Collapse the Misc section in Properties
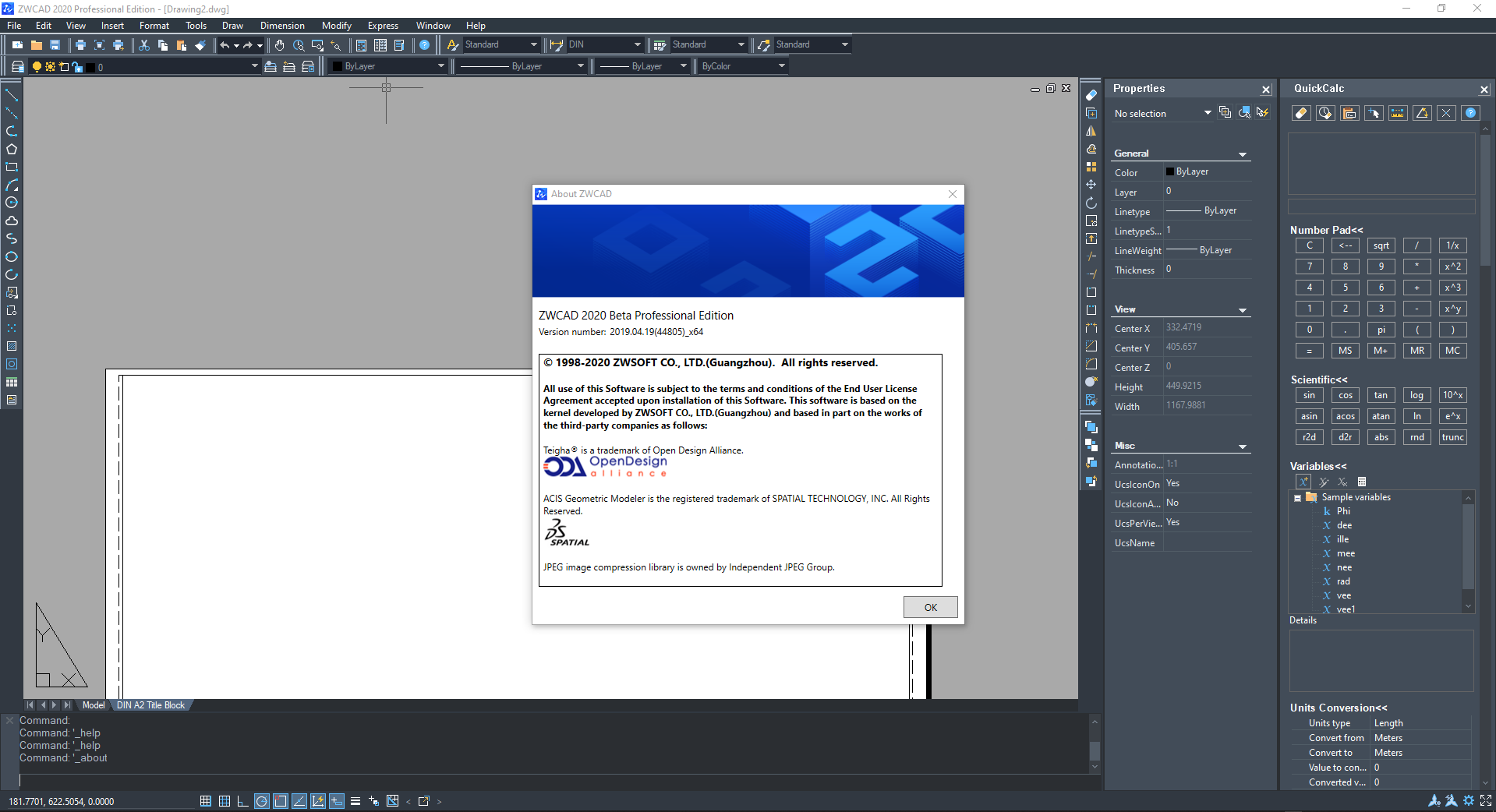Viewport: 1496px width, 812px height. [x=1243, y=447]
